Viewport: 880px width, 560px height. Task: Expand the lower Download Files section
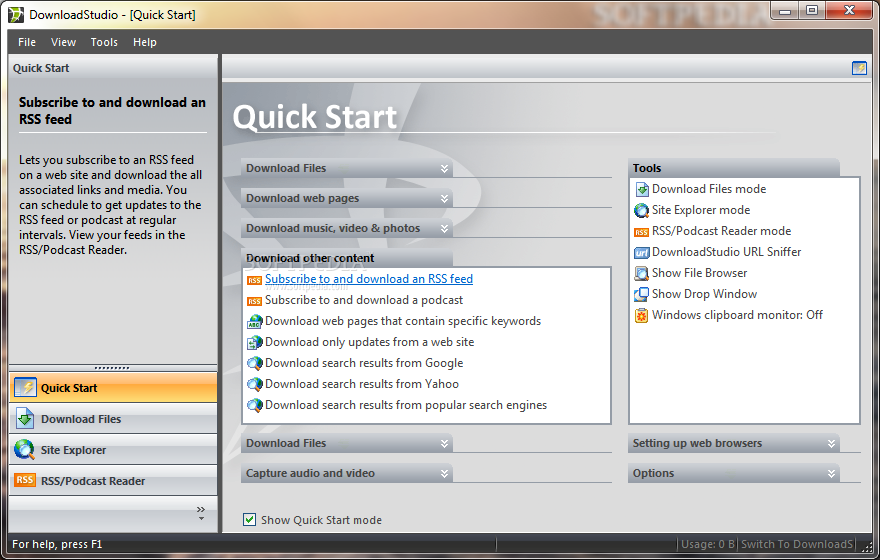coord(444,443)
